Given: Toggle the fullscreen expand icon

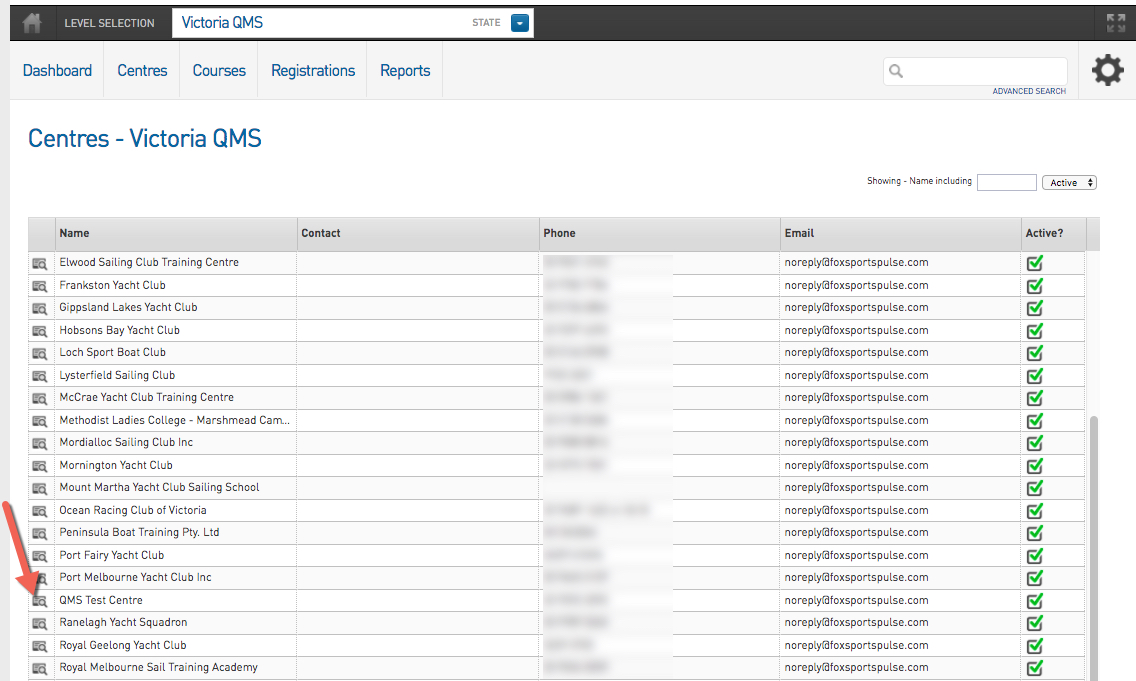Looking at the screenshot, I should [x=1116, y=23].
